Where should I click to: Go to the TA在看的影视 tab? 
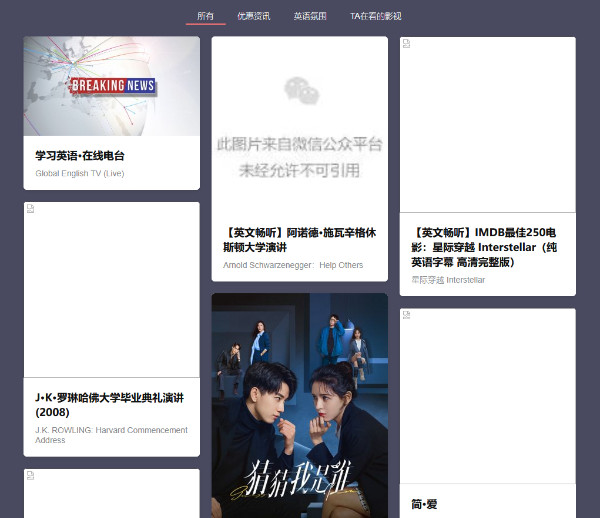click(375, 16)
